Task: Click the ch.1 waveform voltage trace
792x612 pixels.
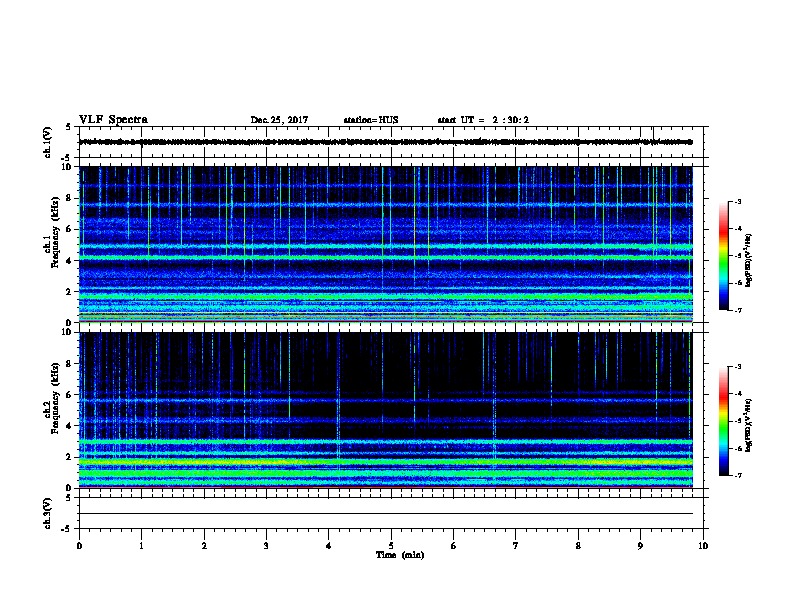Action: [x=386, y=142]
